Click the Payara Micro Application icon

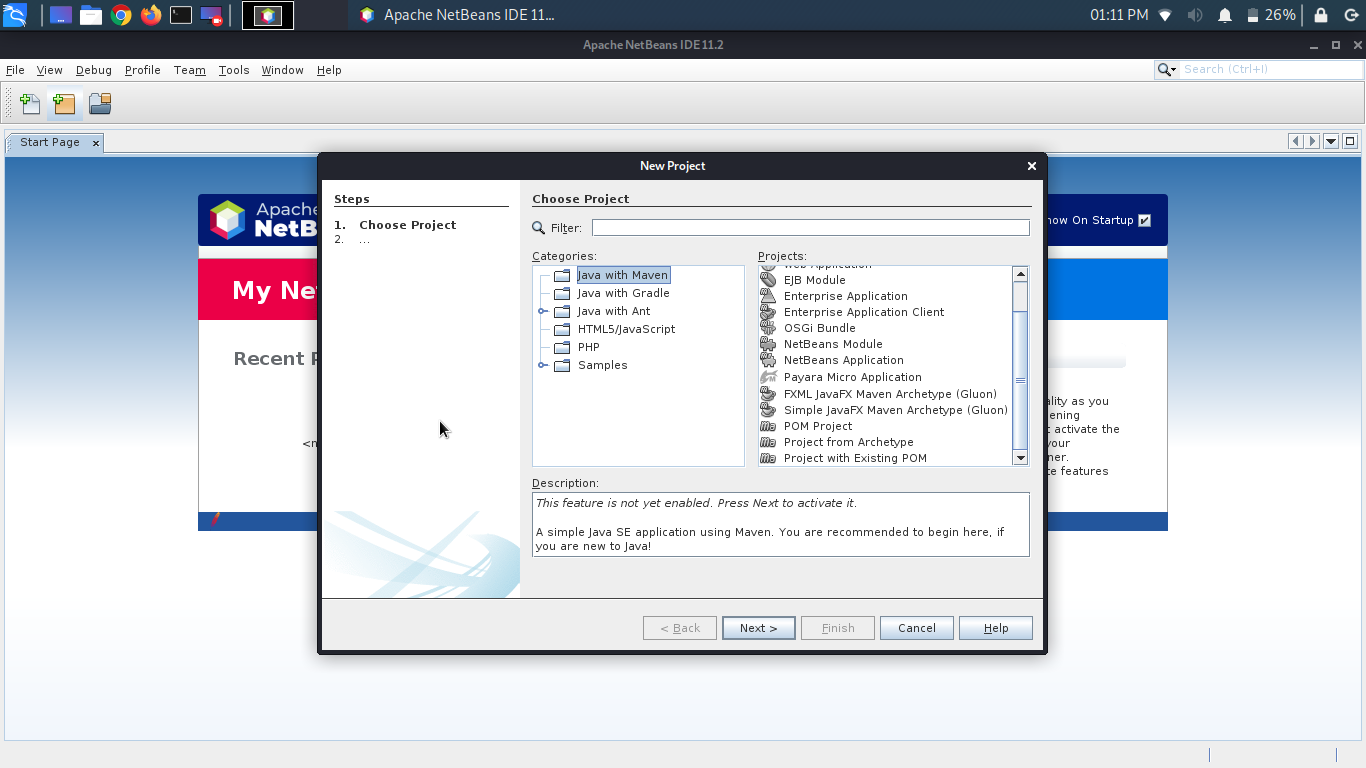[x=768, y=377]
